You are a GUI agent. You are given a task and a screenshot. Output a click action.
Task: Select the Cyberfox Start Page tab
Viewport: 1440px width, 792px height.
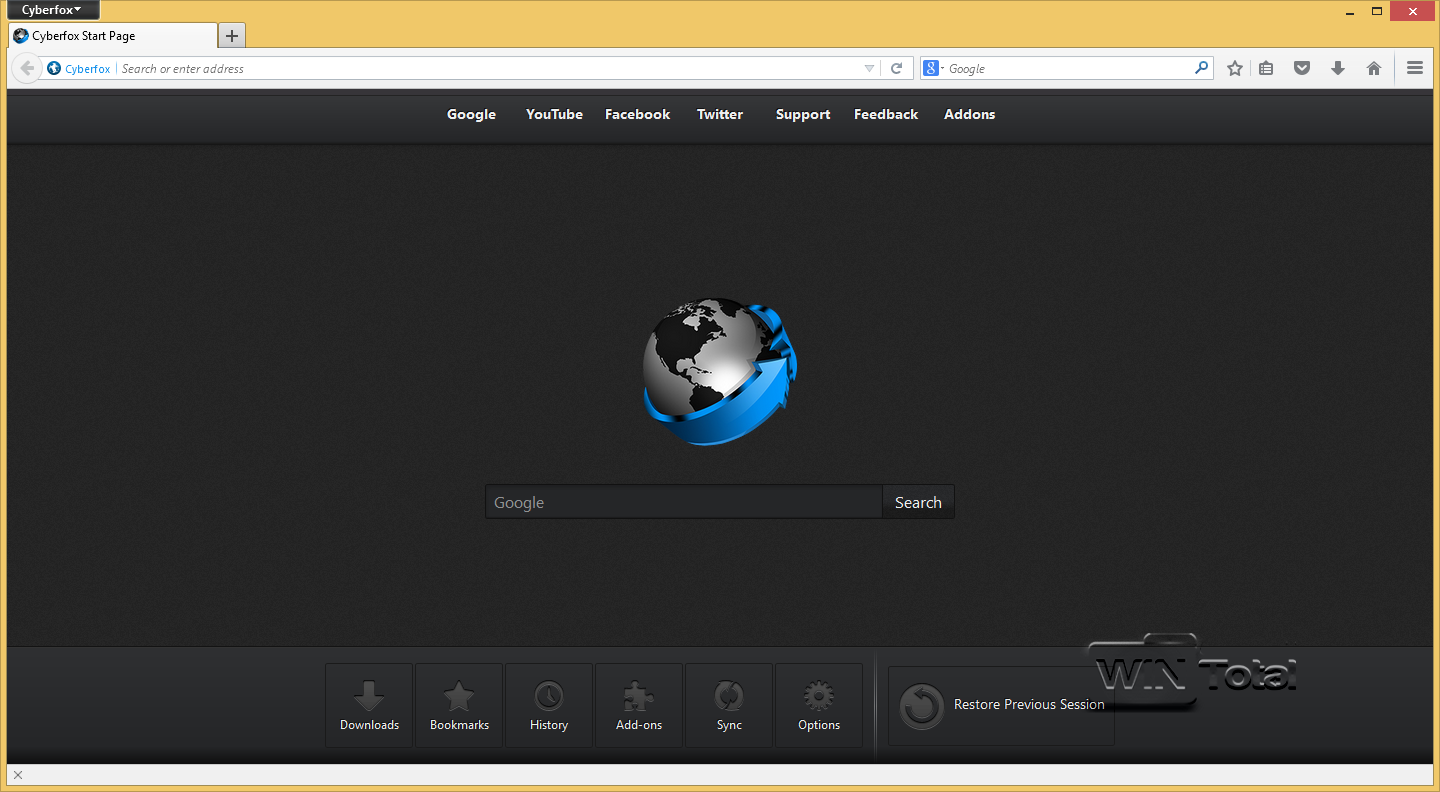point(112,36)
